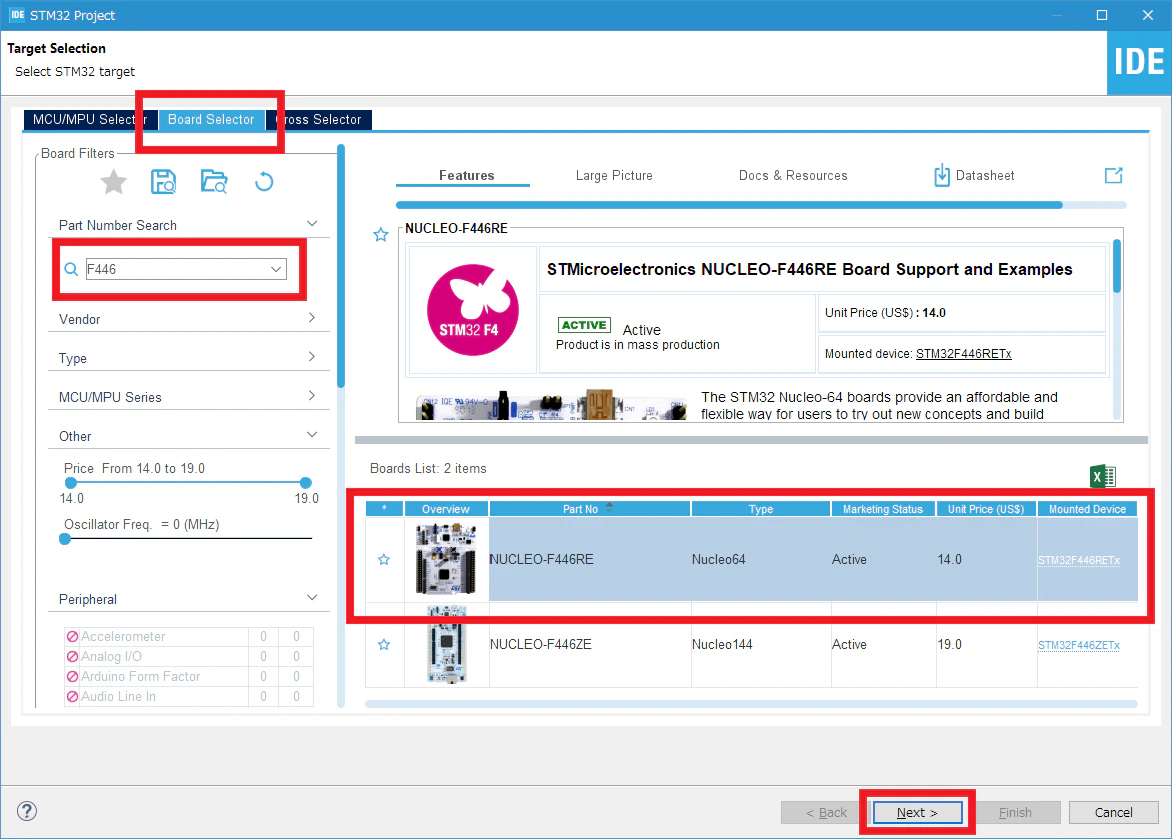This screenshot has height=839, width=1172.
Task: Click the Oscillator Freq slider handle
Action: coord(65,538)
